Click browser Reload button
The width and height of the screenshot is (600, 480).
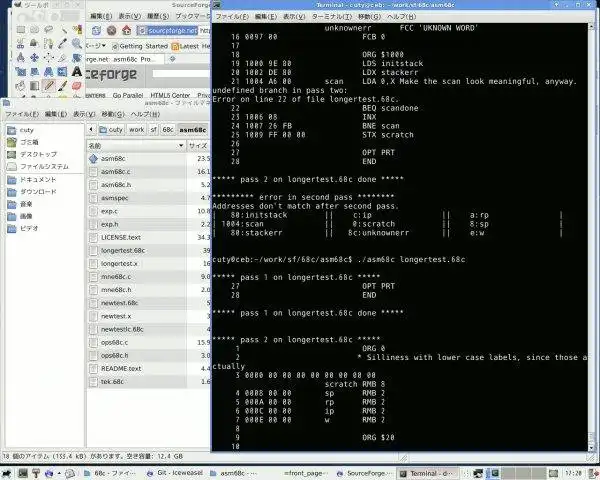(96, 30)
